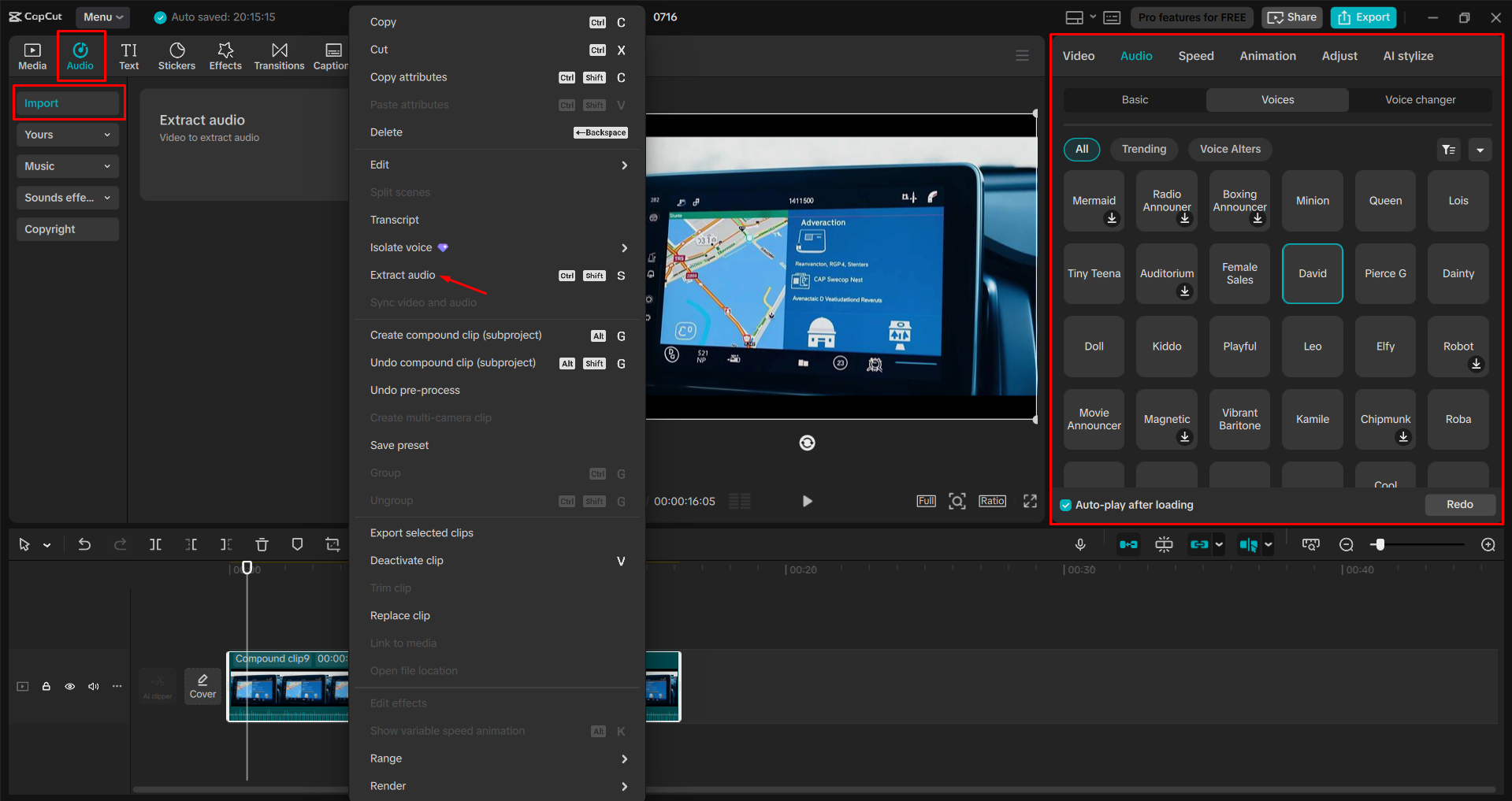Switch to the Voice changer tab
The height and width of the screenshot is (801, 1512).
(x=1420, y=99)
